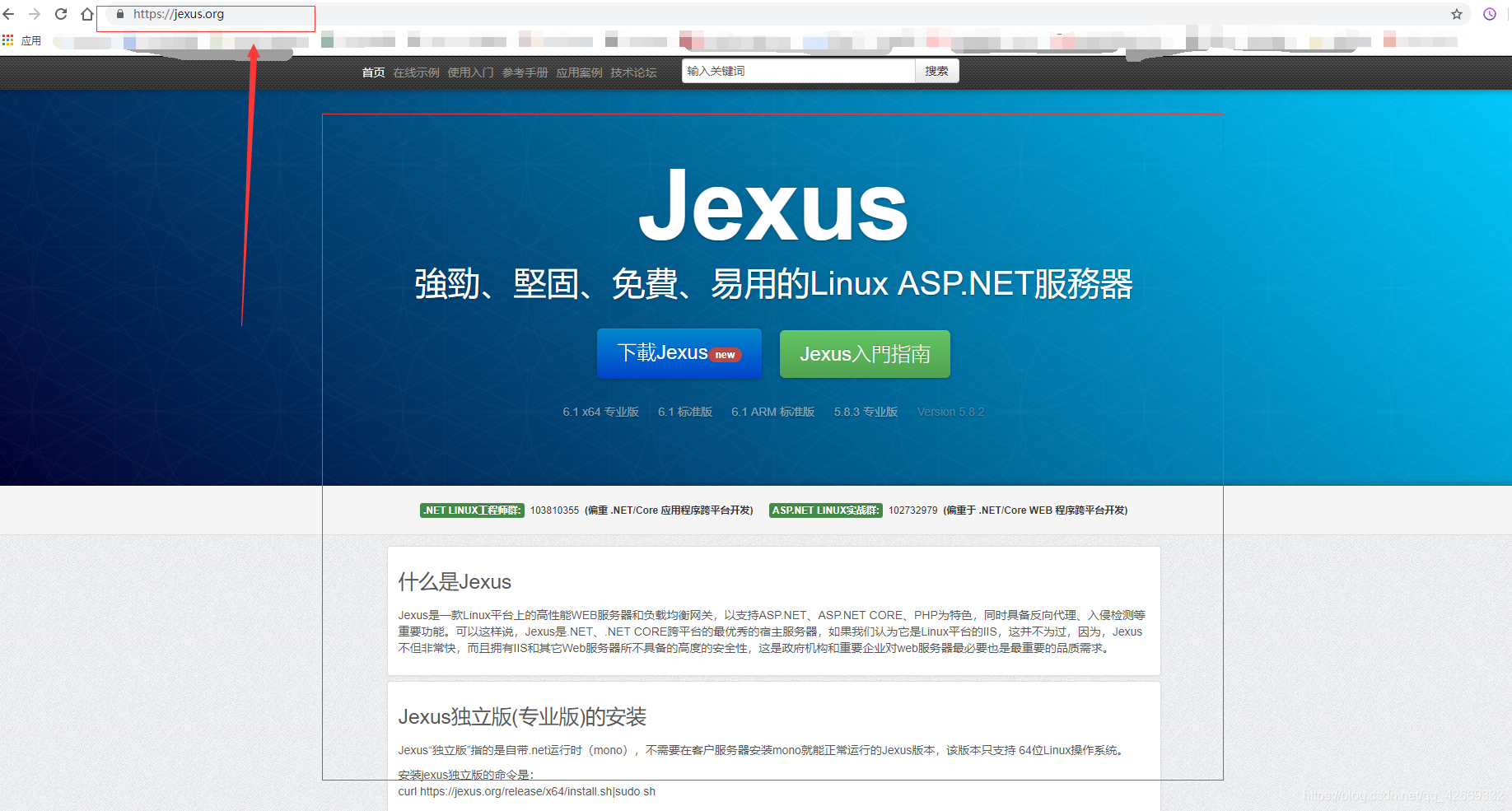Screen dimensions: 1512x811
Task: Open the 5.8.3 专业版 link
Action: click(x=866, y=412)
